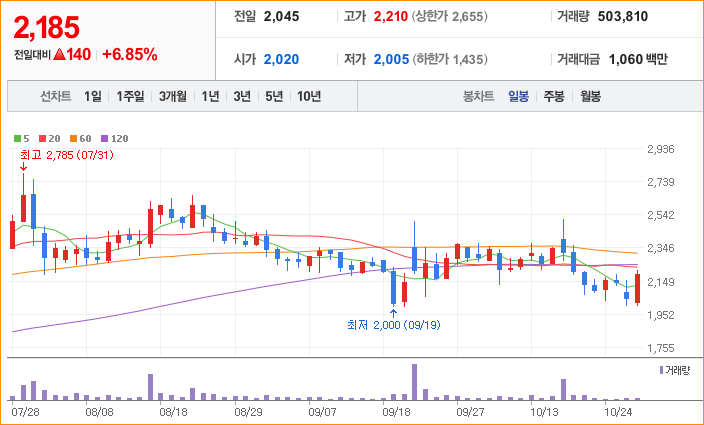Click the 봉차트 label
704x425 pixels.
pyautogui.click(x=479, y=96)
